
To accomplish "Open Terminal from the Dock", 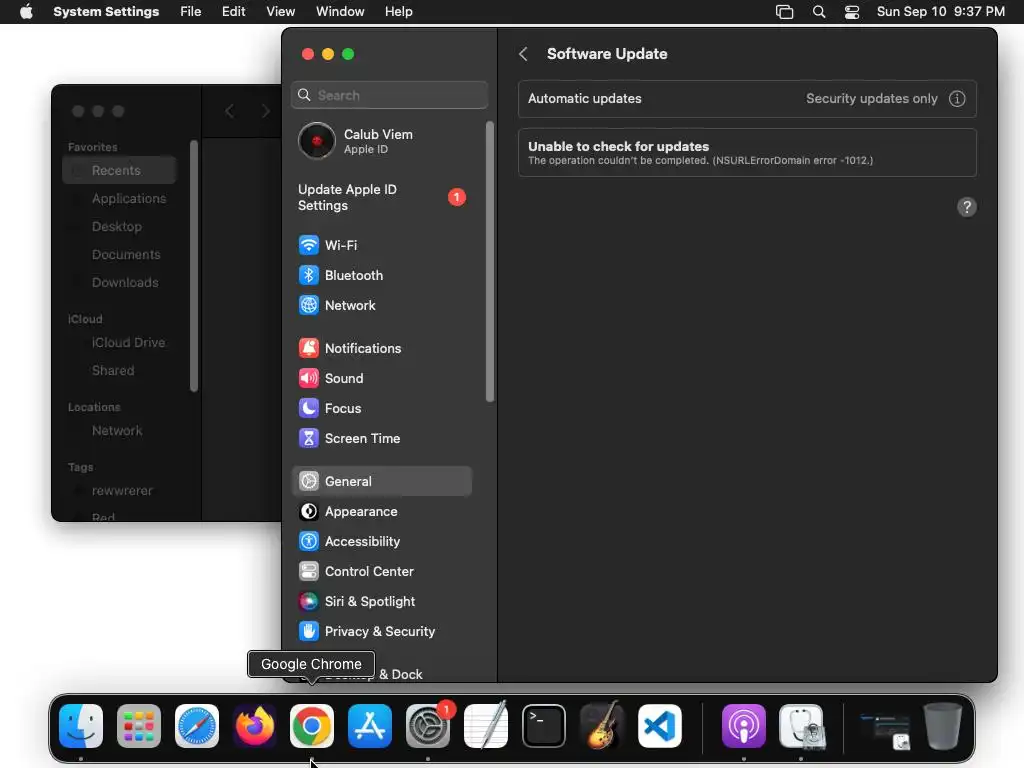I will (x=543, y=726).
